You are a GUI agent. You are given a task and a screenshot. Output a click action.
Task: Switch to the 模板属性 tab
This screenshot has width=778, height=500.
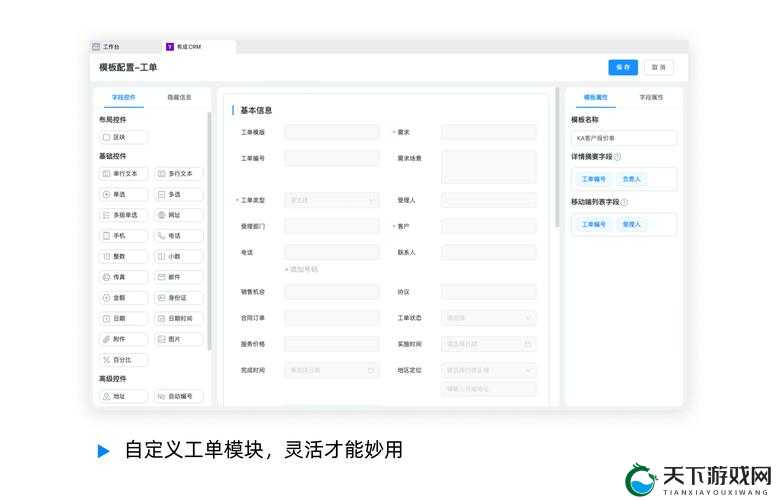click(x=595, y=97)
